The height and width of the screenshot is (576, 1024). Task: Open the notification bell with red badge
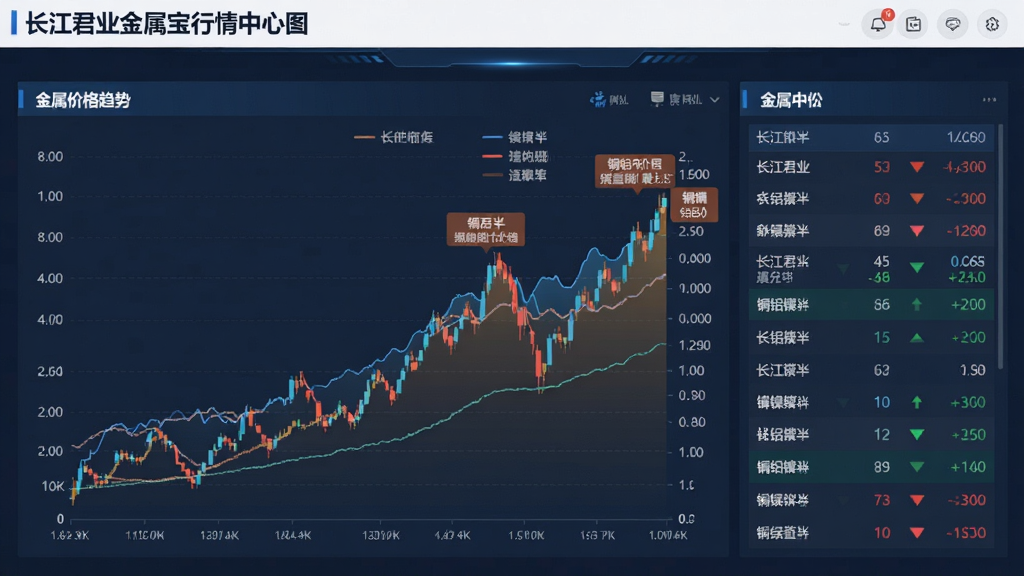click(x=878, y=24)
